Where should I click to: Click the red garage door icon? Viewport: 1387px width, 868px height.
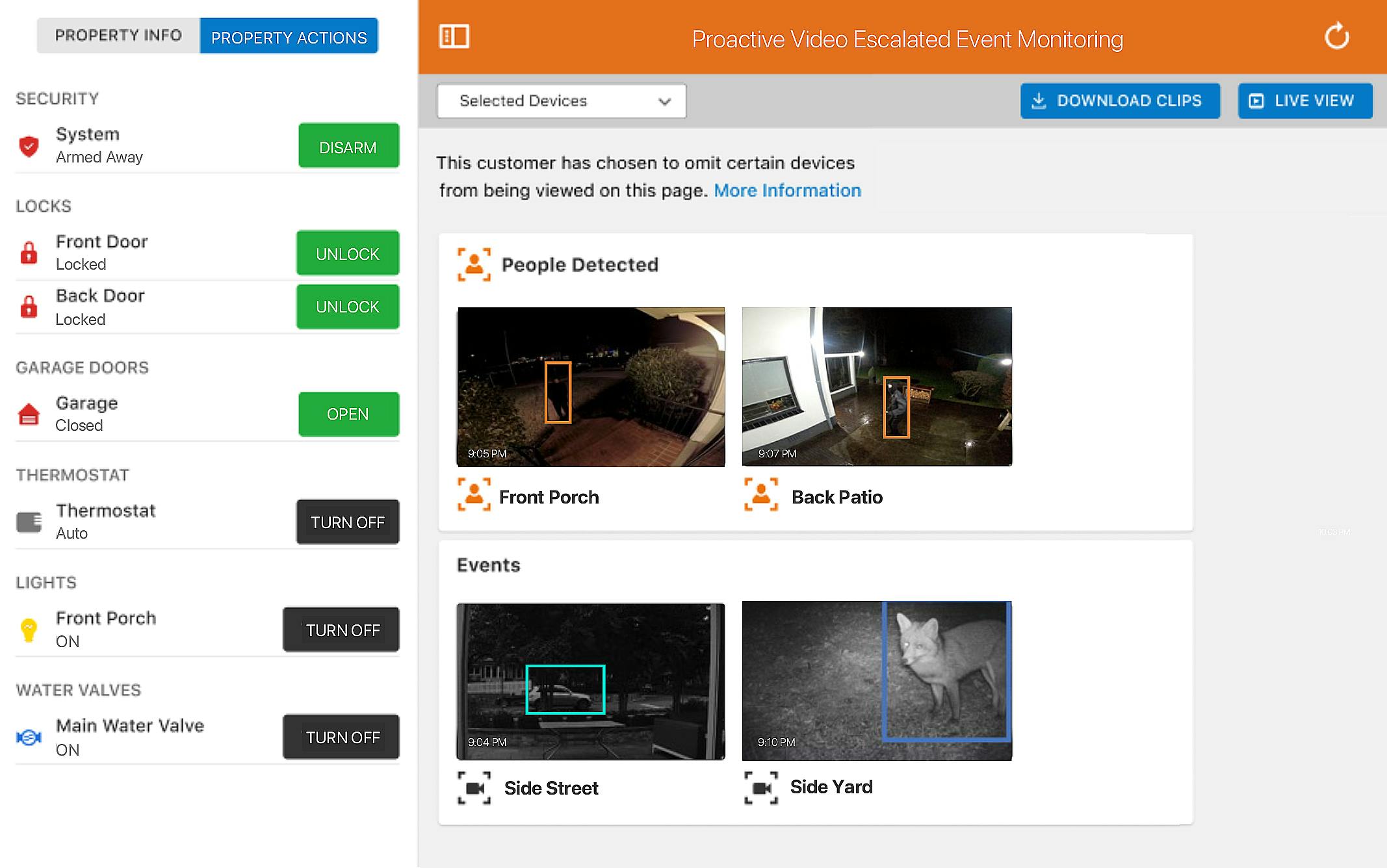point(29,415)
